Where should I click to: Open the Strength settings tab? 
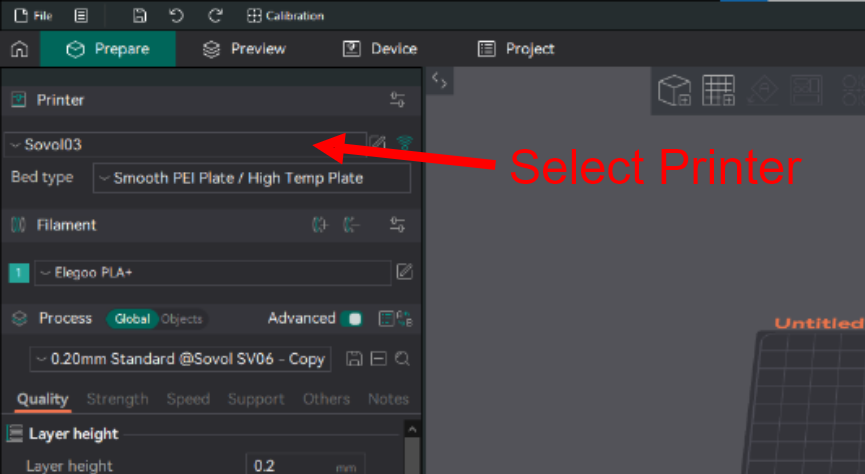click(117, 399)
